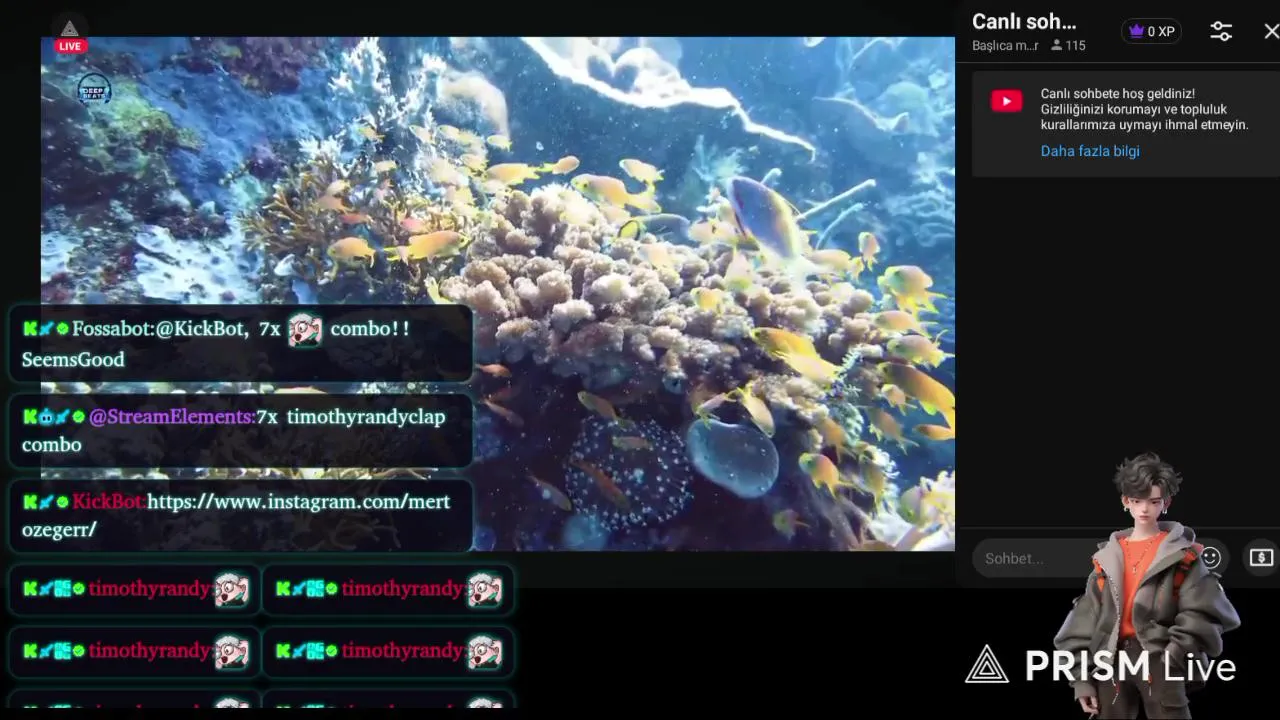Click the purple crown 0 XP badge
Viewport: 1280px width, 720px height.
(x=1151, y=31)
